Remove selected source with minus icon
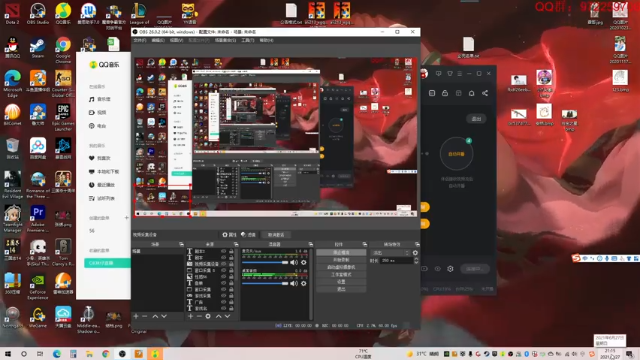 [x=199, y=316]
